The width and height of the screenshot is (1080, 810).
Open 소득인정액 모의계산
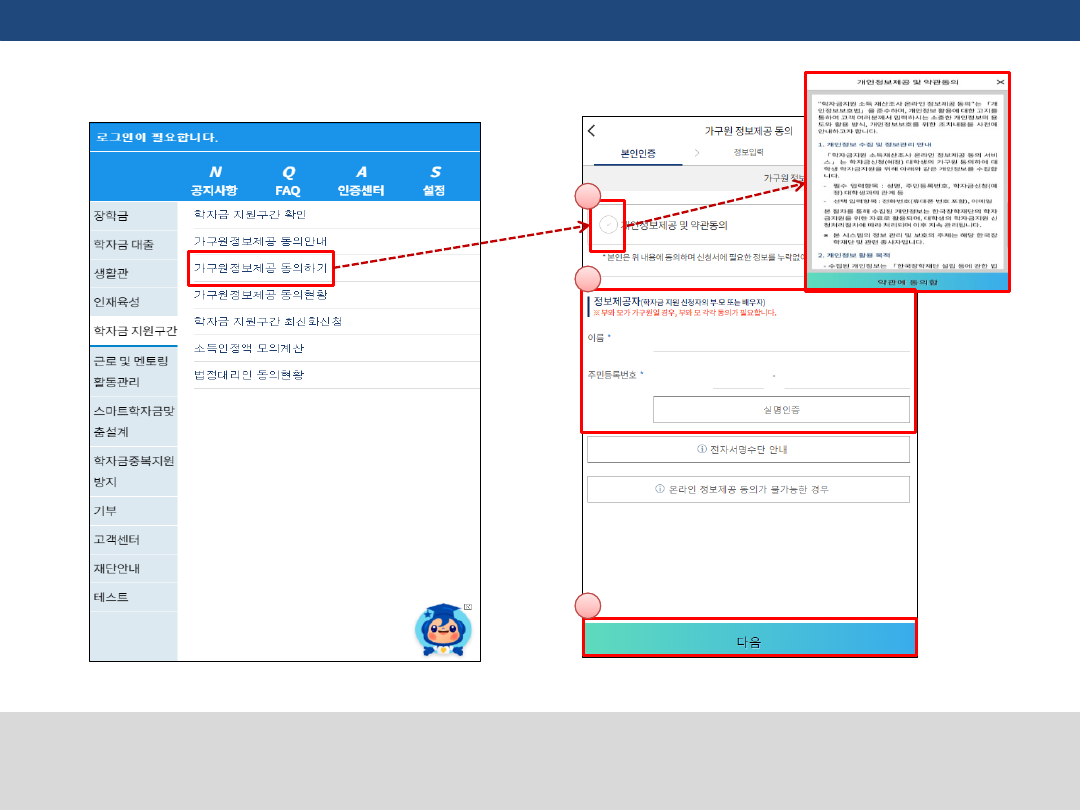(x=336, y=349)
